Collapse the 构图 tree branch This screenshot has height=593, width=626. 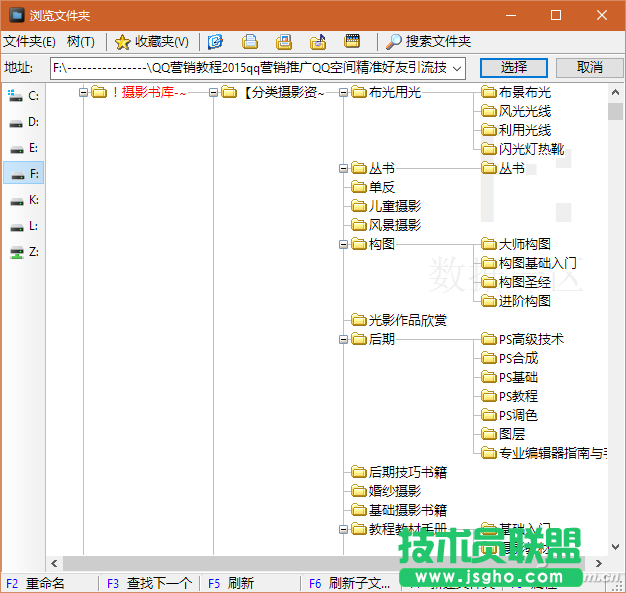344,244
